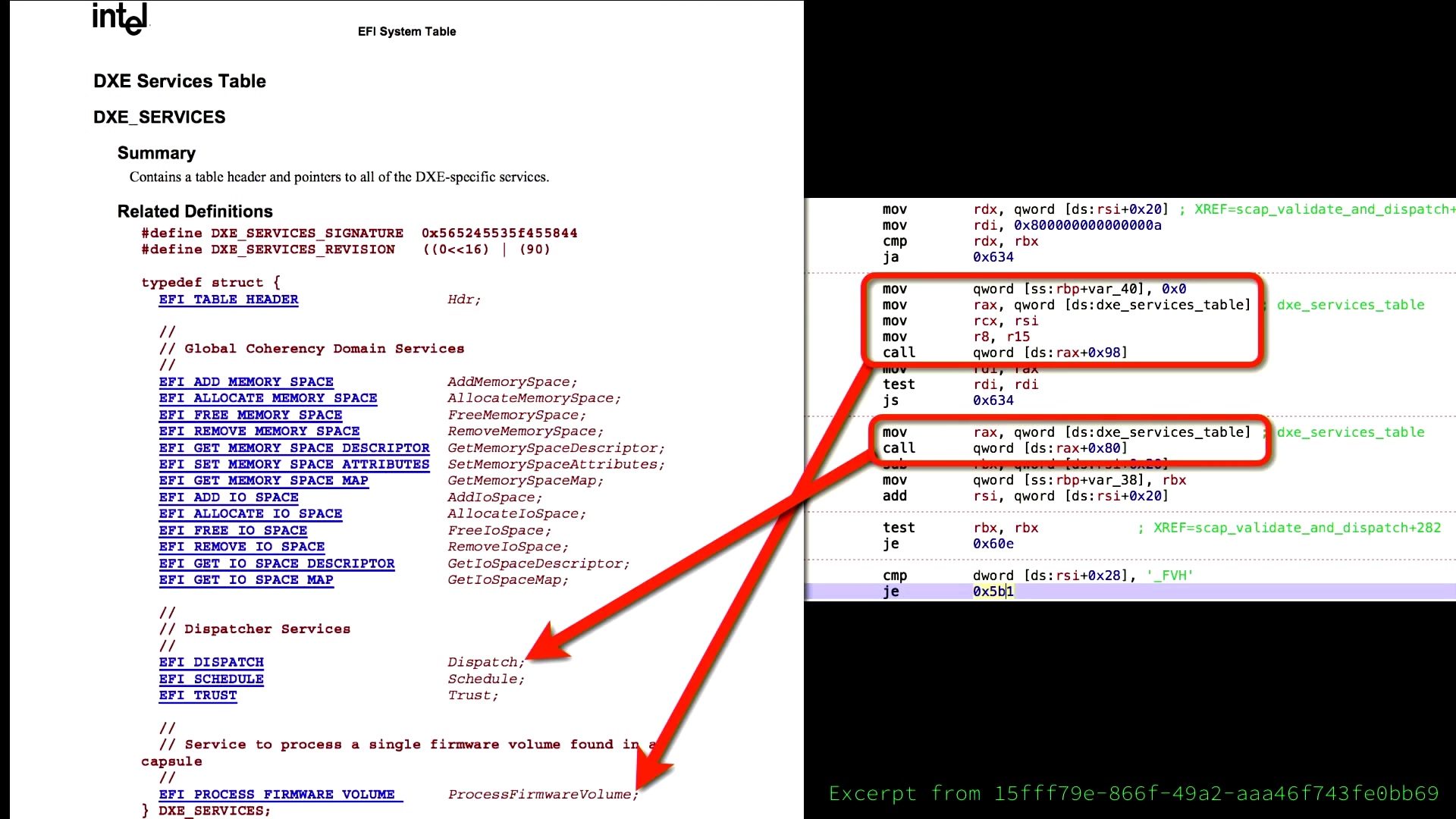1456x819 pixels.
Task: Click the jump target 0x60e
Action: pos(993,544)
